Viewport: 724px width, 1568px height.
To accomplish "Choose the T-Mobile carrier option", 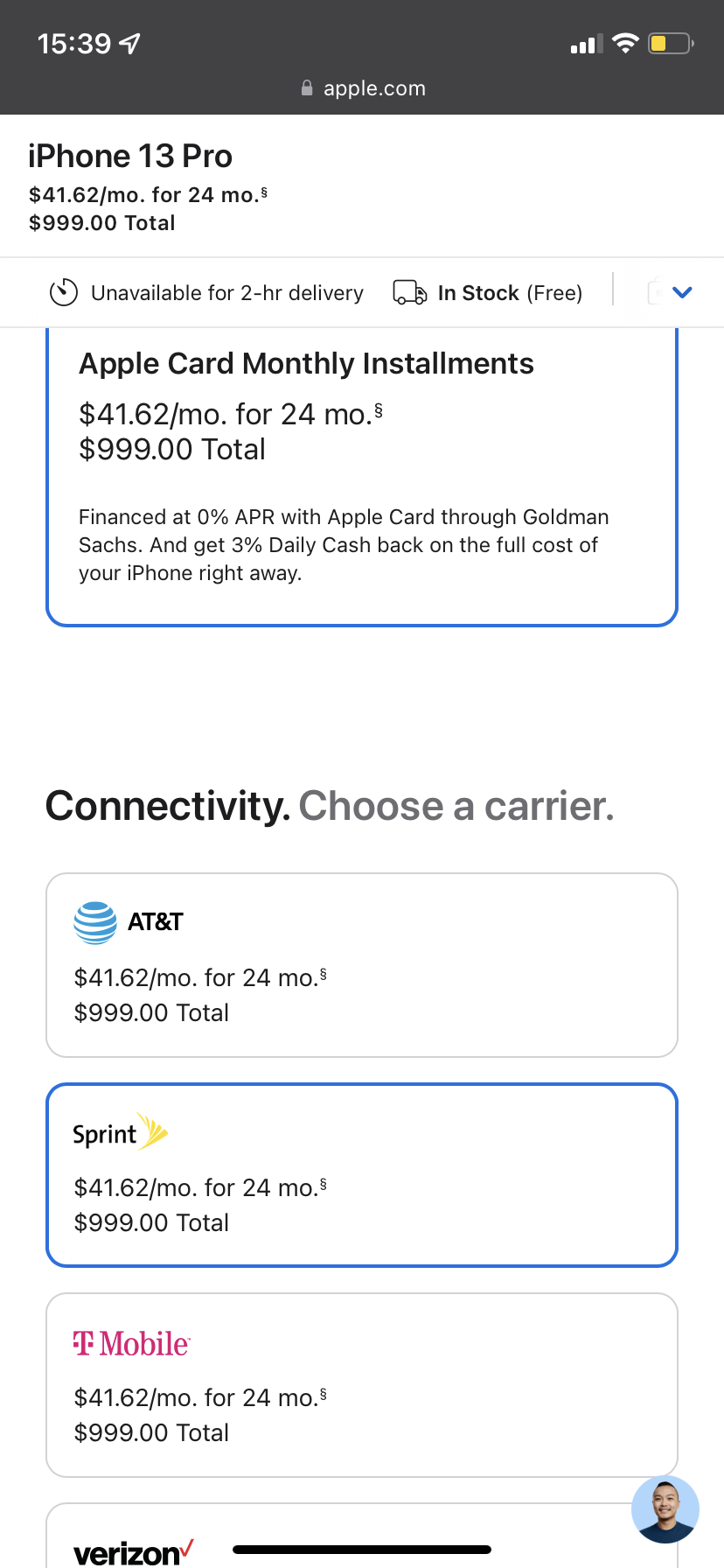I will pyautogui.click(x=362, y=1385).
